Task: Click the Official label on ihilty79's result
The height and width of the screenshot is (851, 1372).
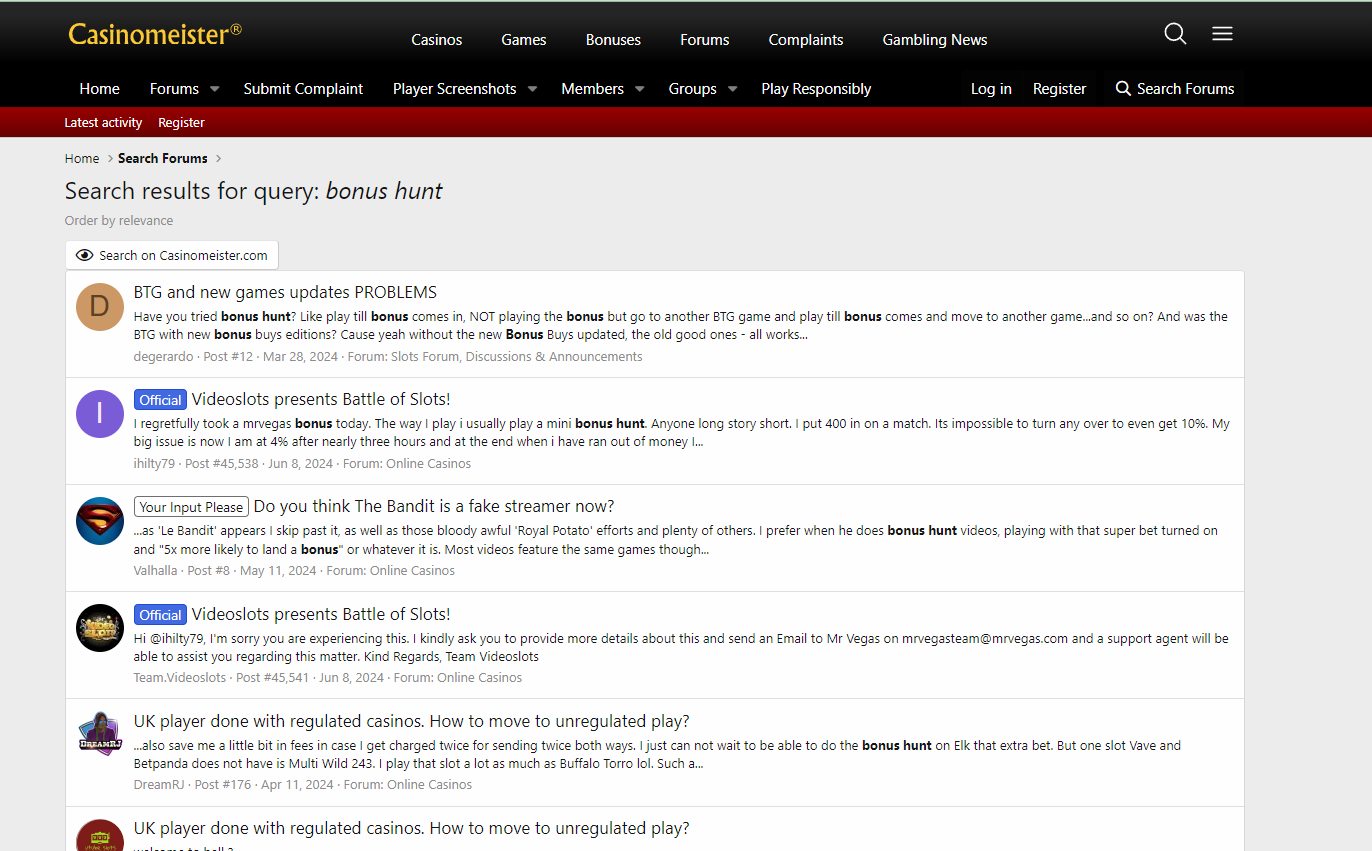Action: tap(160, 400)
